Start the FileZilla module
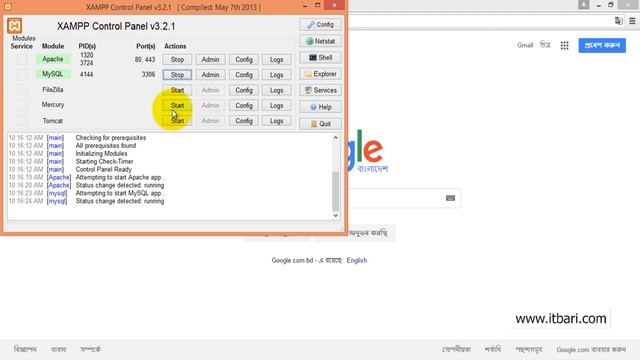Screen dimensions: 640x360 177,90
